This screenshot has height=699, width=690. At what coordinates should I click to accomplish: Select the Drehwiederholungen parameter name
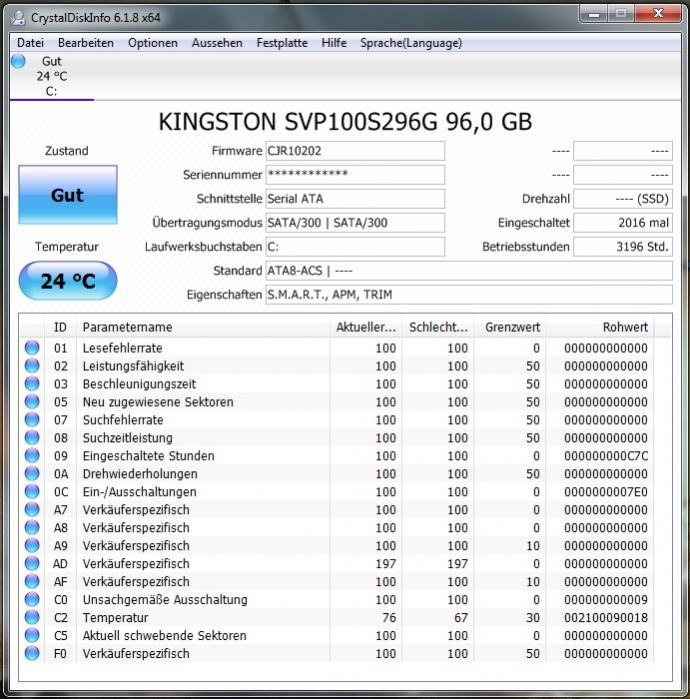coord(140,474)
